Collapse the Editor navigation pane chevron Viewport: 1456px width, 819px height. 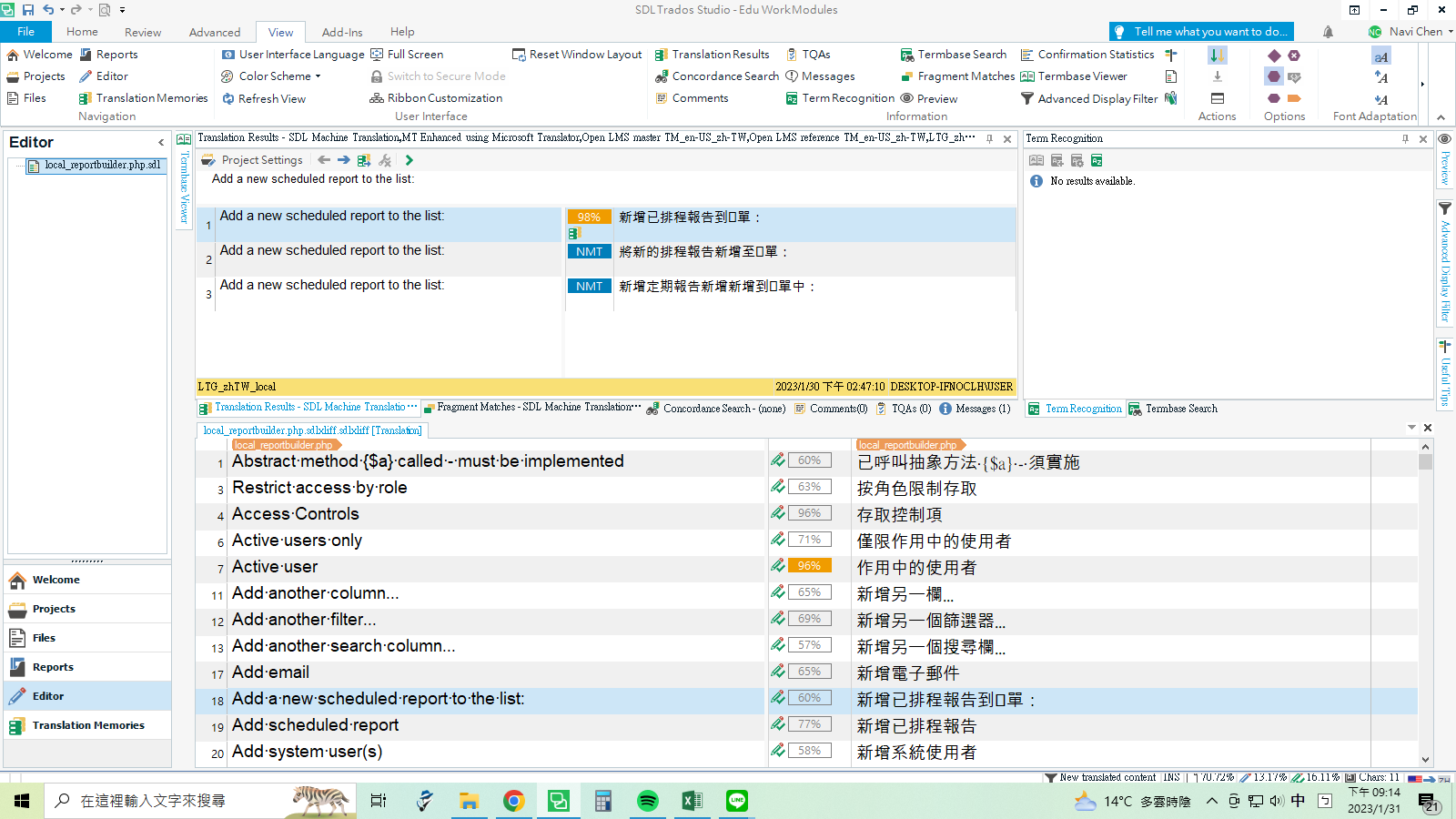click(x=161, y=142)
